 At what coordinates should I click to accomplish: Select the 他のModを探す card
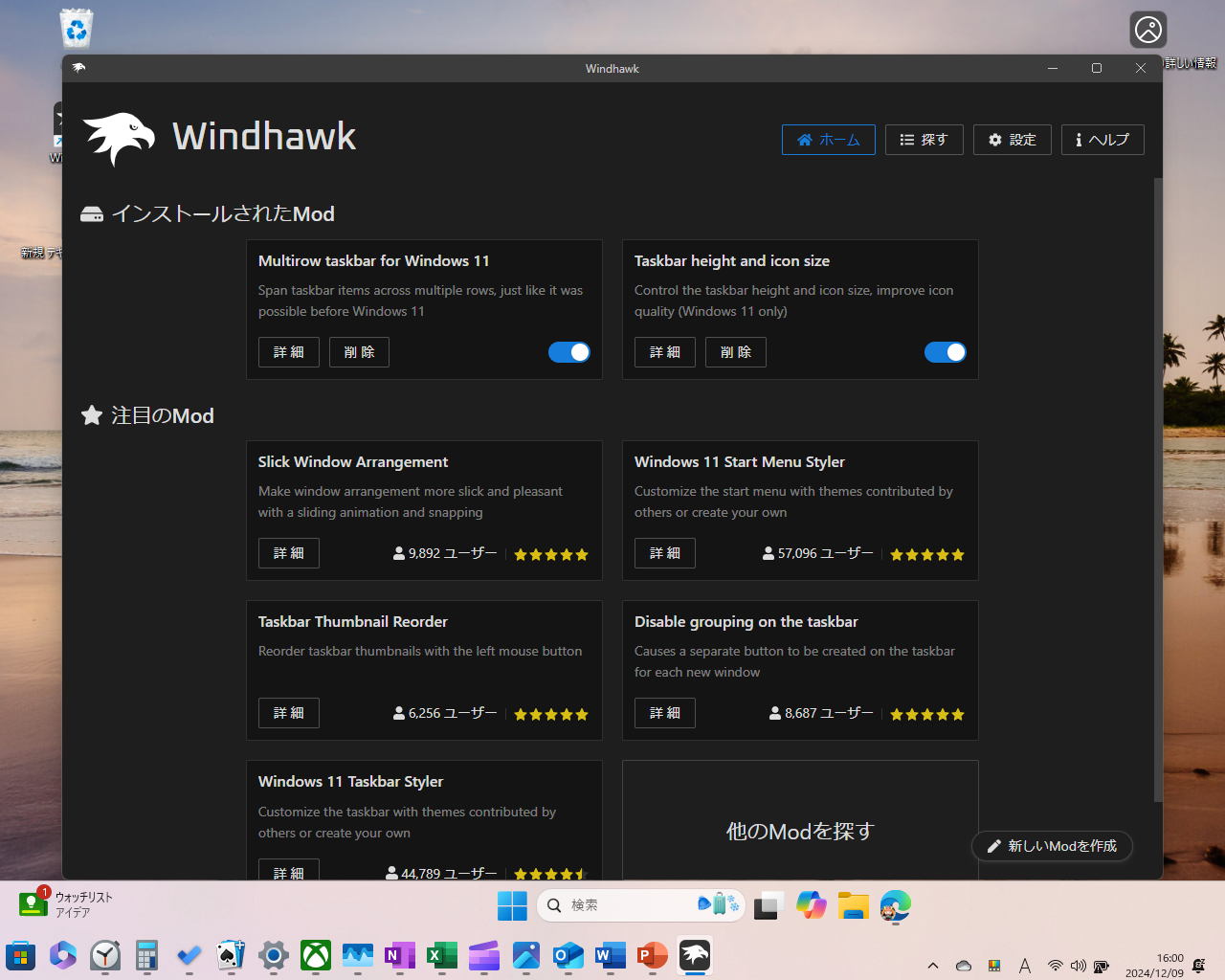tap(800, 832)
